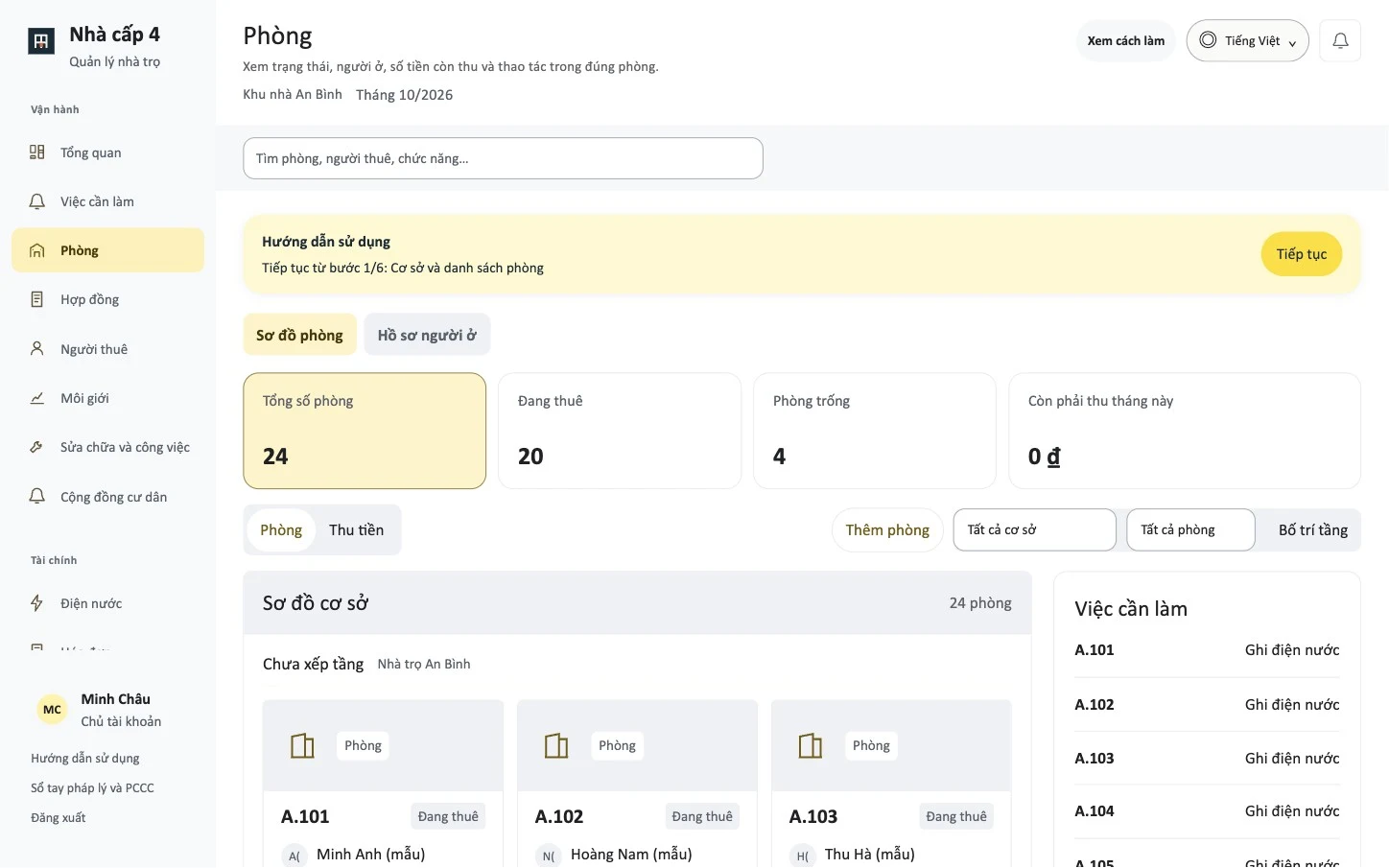Click the document icon for Hợp đồng

pos(37,299)
